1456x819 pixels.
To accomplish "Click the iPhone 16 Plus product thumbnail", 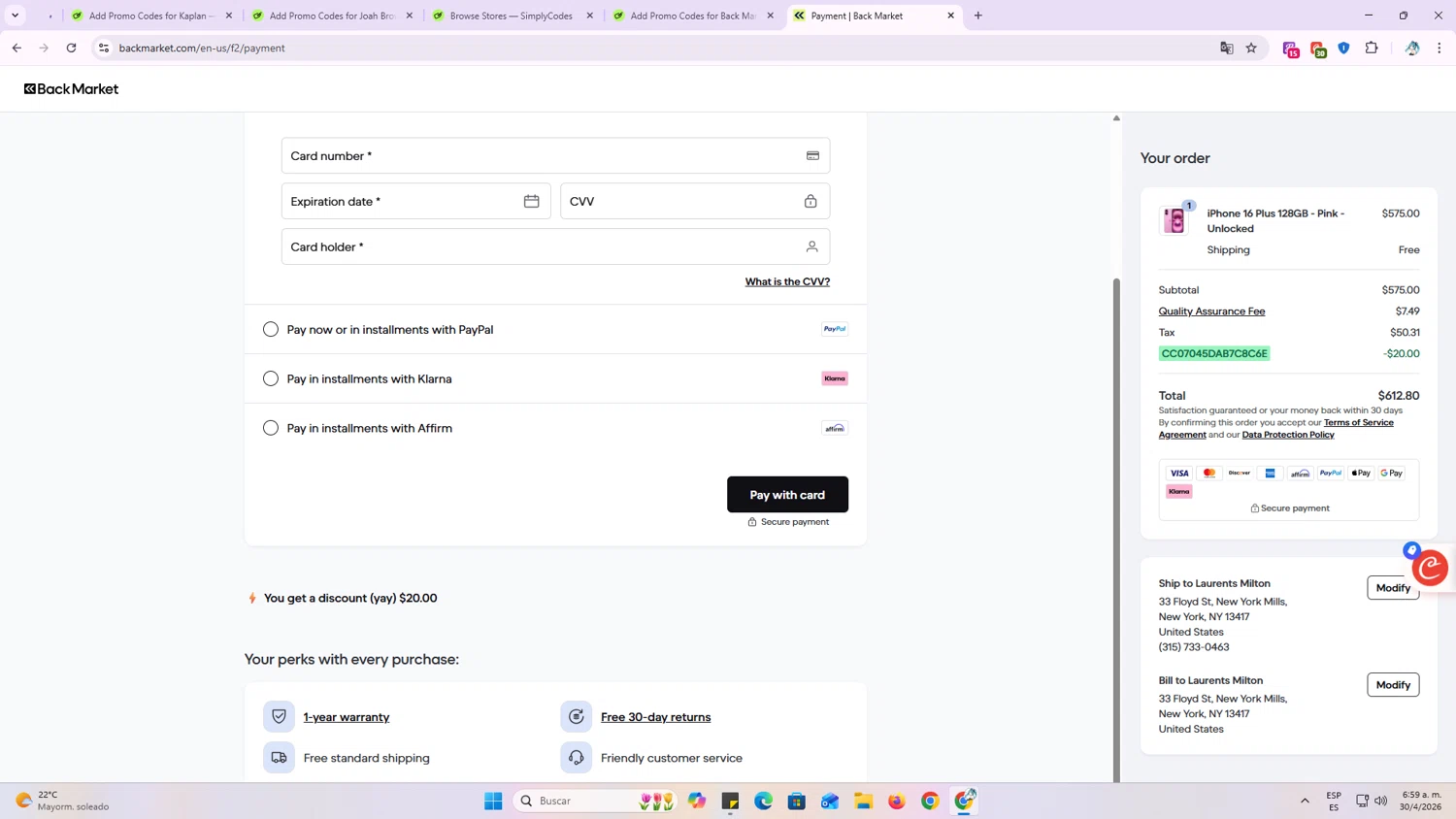I will pos(1175,220).
